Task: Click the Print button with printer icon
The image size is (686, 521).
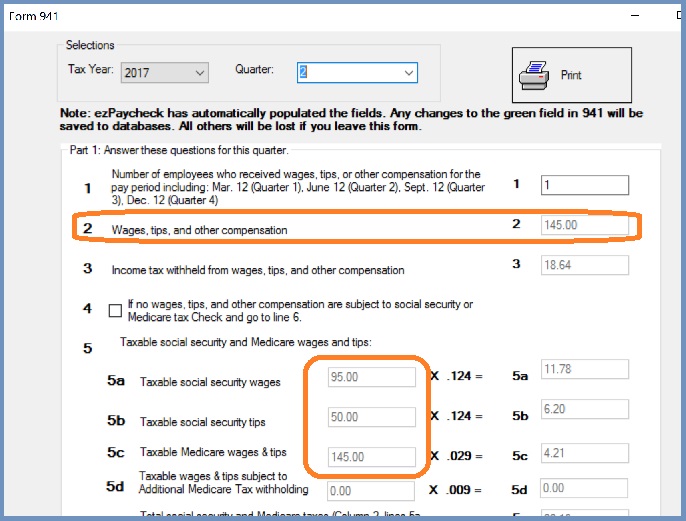Action: pos(571,75)
